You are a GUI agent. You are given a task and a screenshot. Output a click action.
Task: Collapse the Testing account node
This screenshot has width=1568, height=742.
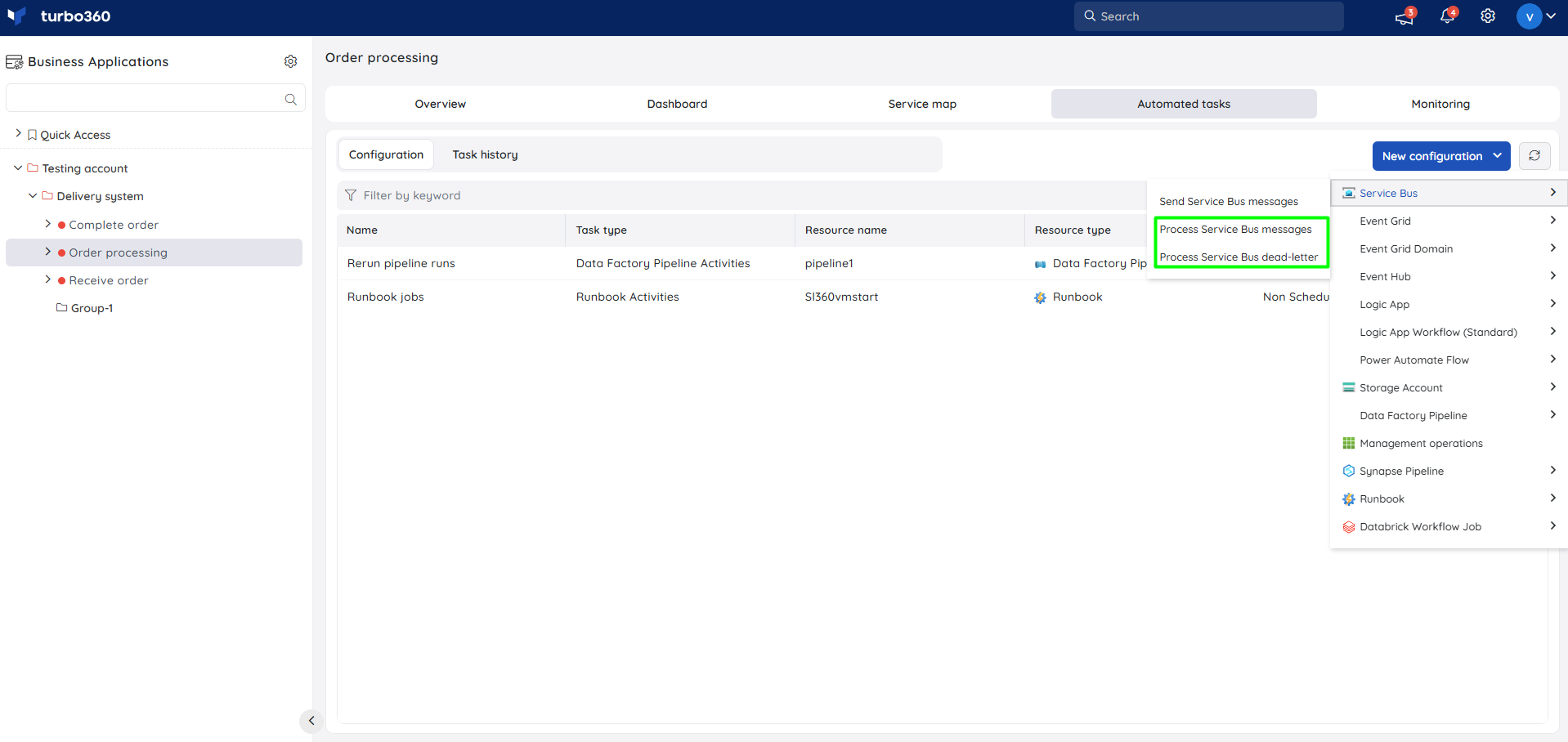point(18,168)
